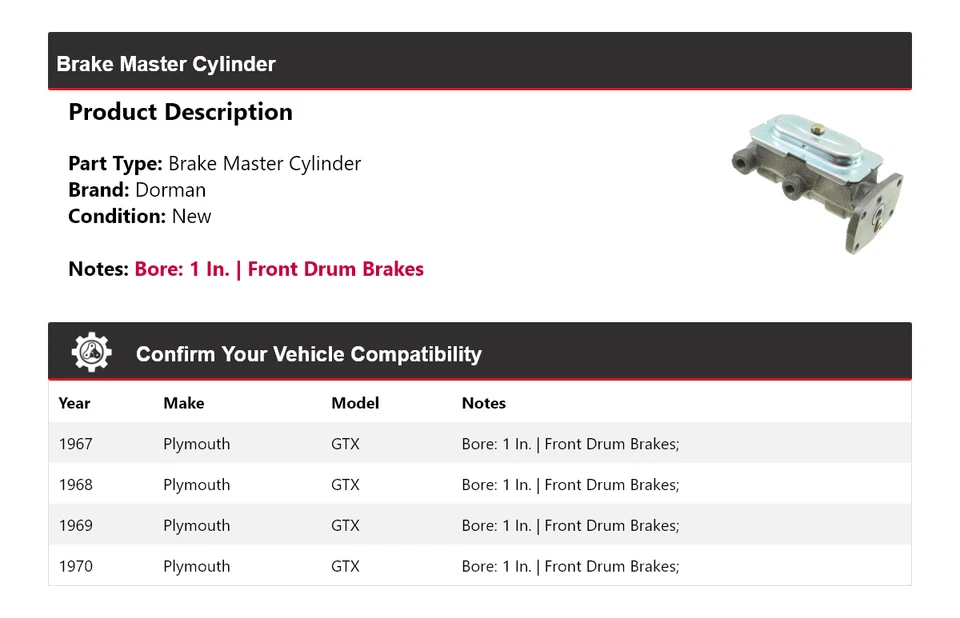Click the Confirm Your Vehicle Compatibility heading
The height and width of the screenshot is (618, 960).
[x=308, y=354]
